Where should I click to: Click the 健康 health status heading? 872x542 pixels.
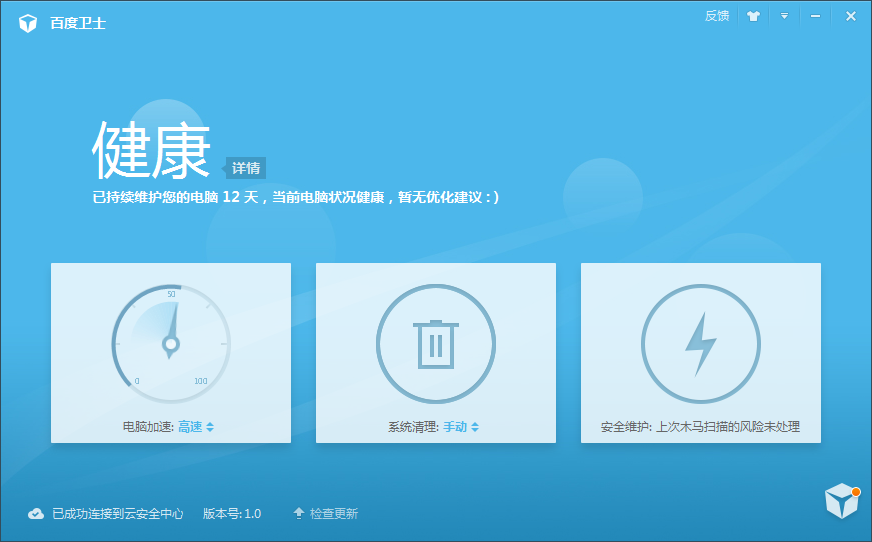pyautogui.click(x=152, y=152)
